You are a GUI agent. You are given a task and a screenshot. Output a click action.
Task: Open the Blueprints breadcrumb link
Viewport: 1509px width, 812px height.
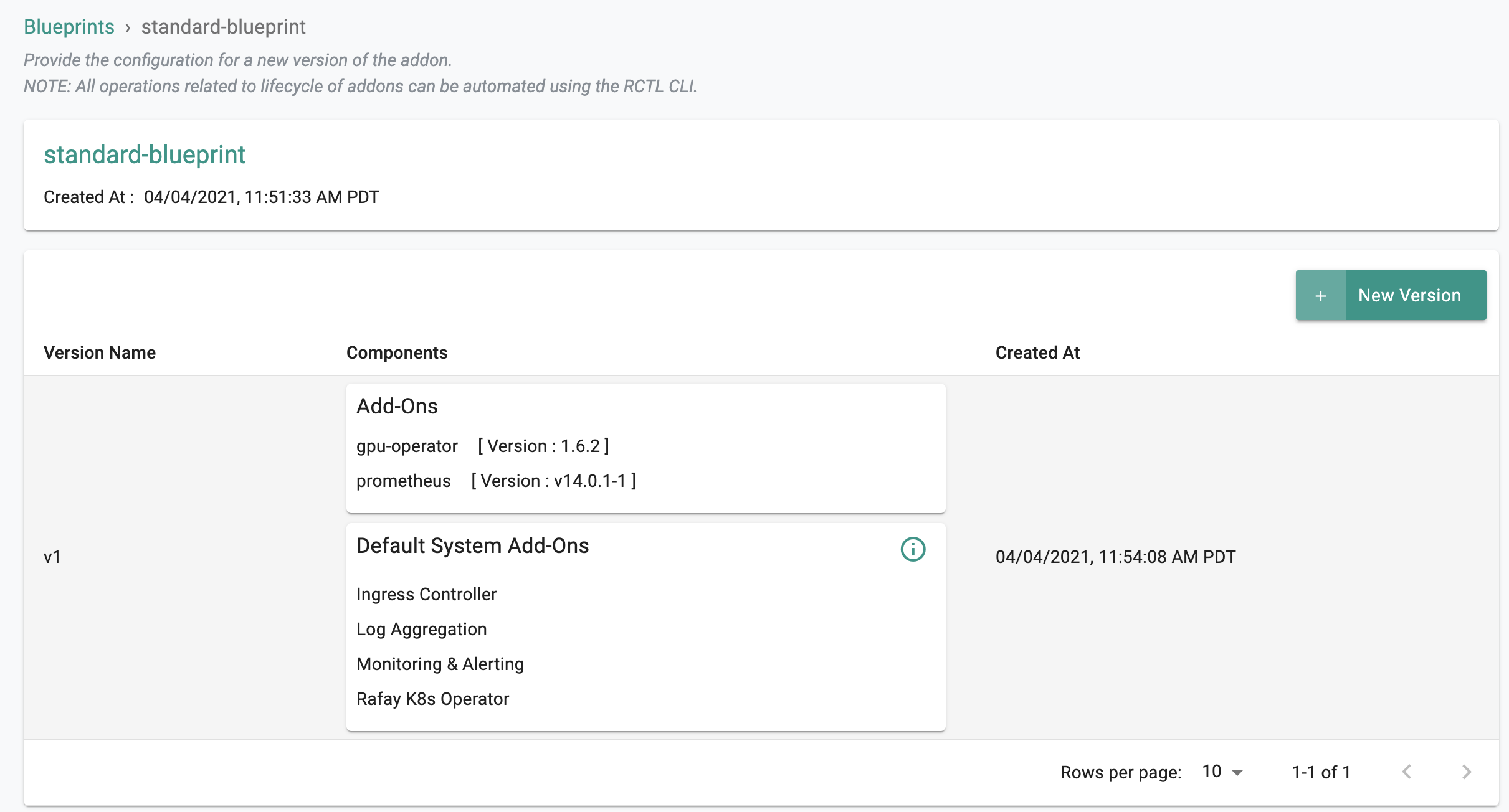69,27
